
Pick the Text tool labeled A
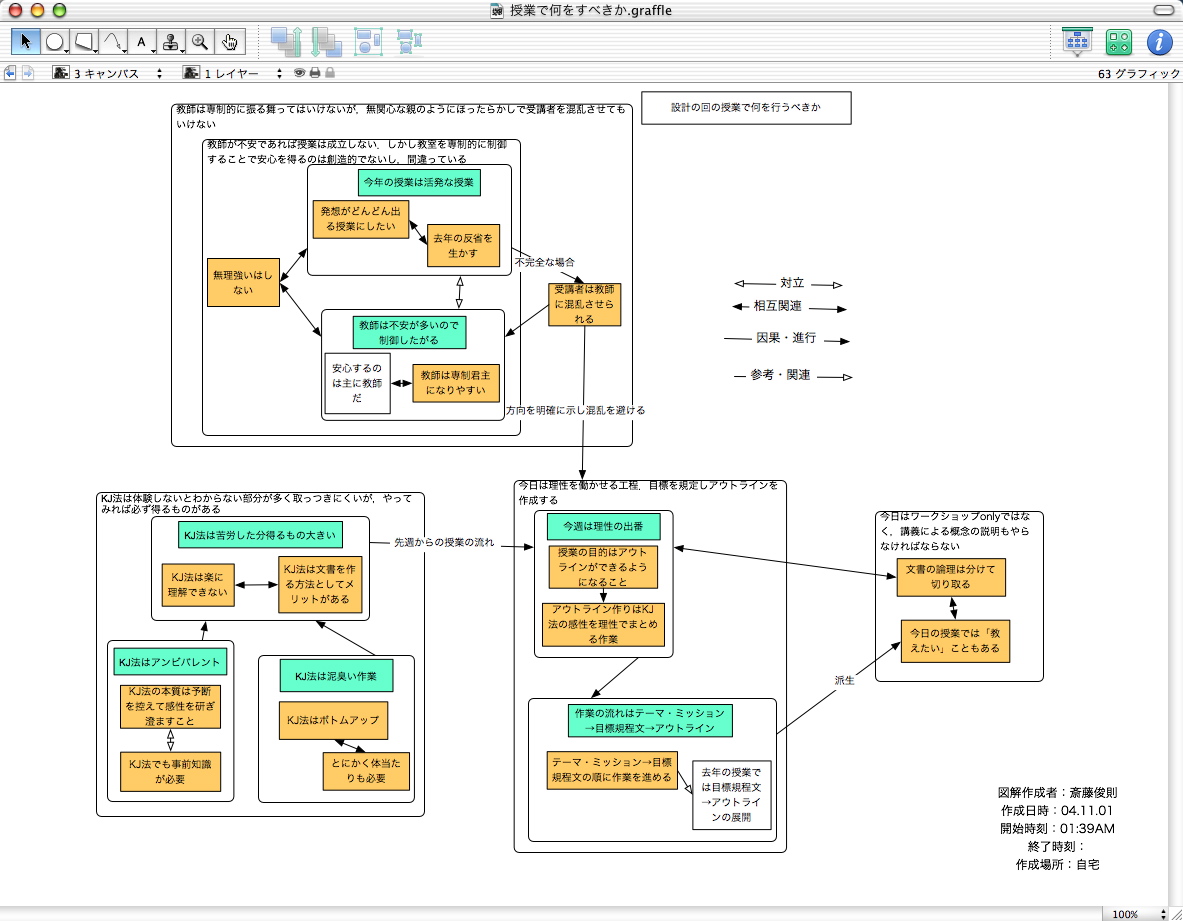[142, 41]
